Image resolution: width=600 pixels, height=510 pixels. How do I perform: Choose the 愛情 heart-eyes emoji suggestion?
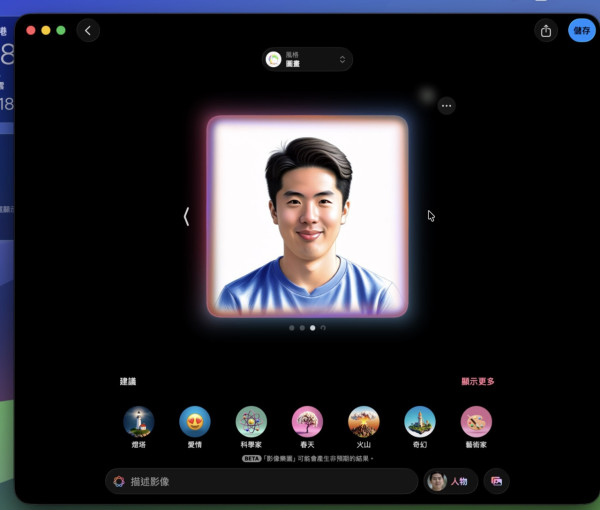tap(195, 427)
